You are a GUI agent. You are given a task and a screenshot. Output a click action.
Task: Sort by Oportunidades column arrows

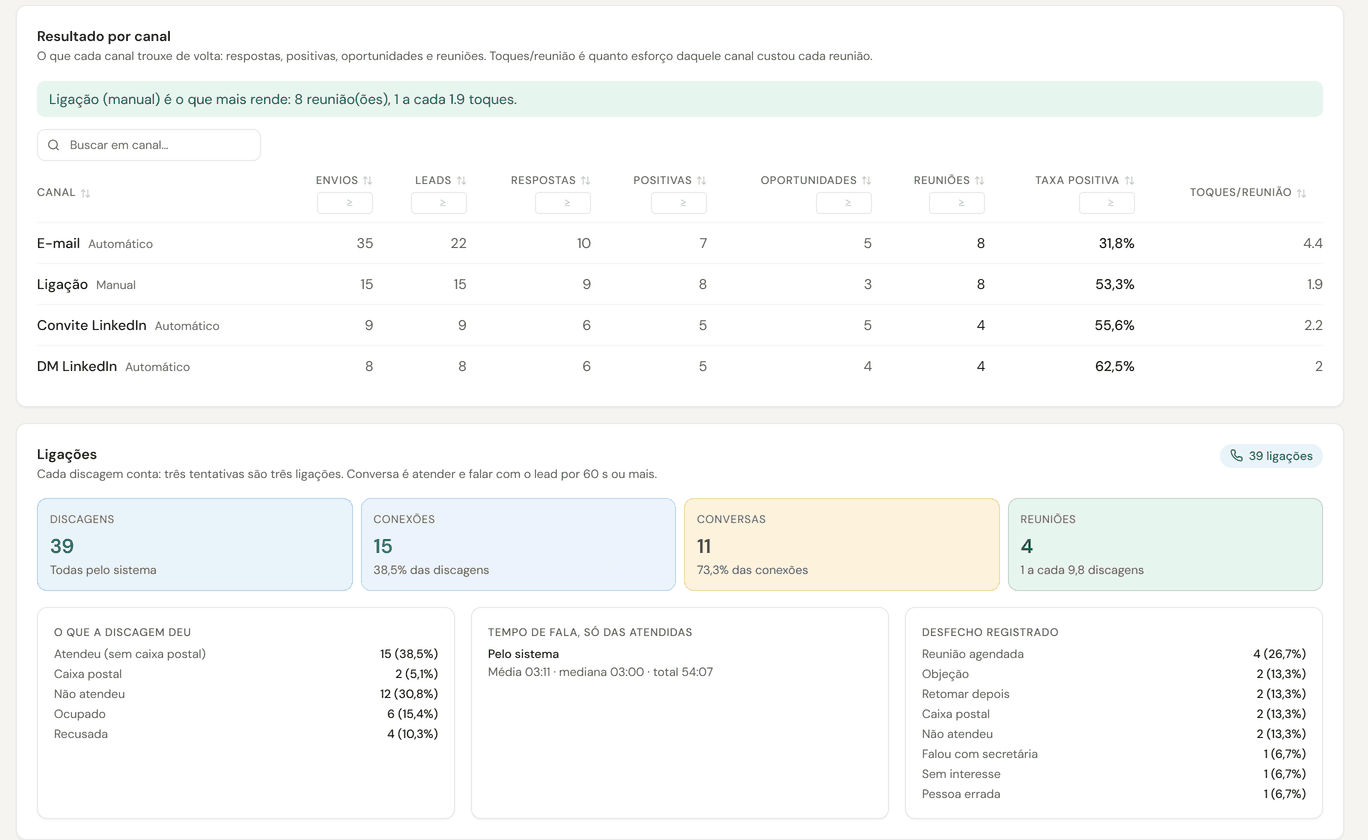[x=866, y=181]
